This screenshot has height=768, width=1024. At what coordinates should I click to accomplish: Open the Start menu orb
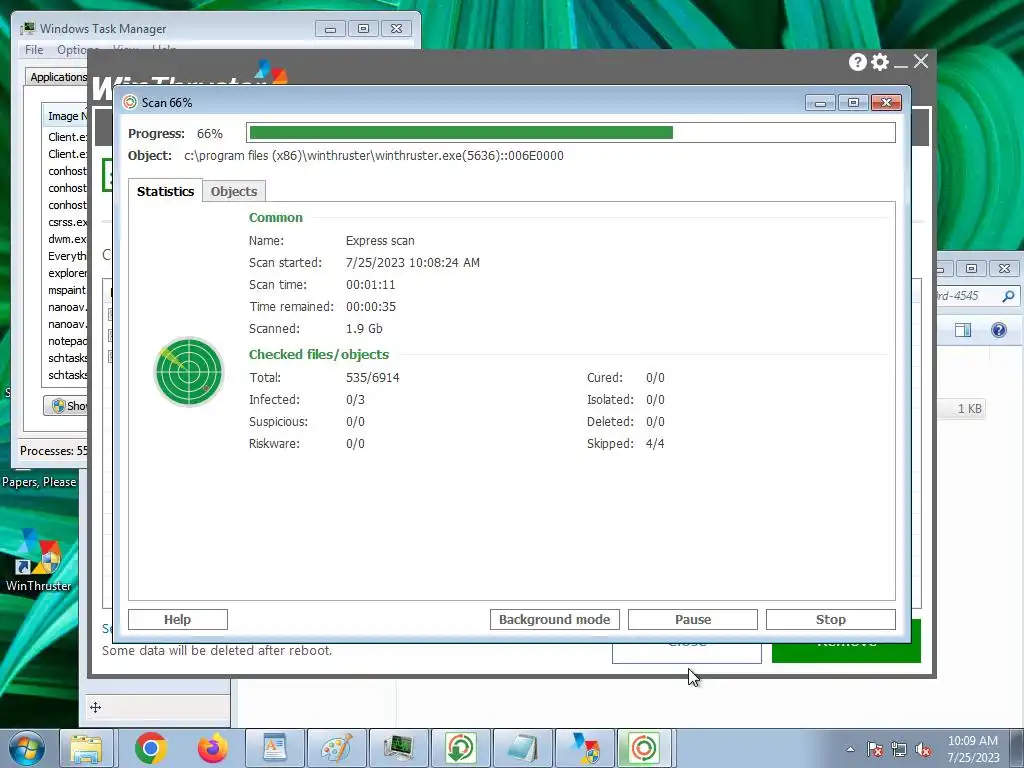[27, 748]
